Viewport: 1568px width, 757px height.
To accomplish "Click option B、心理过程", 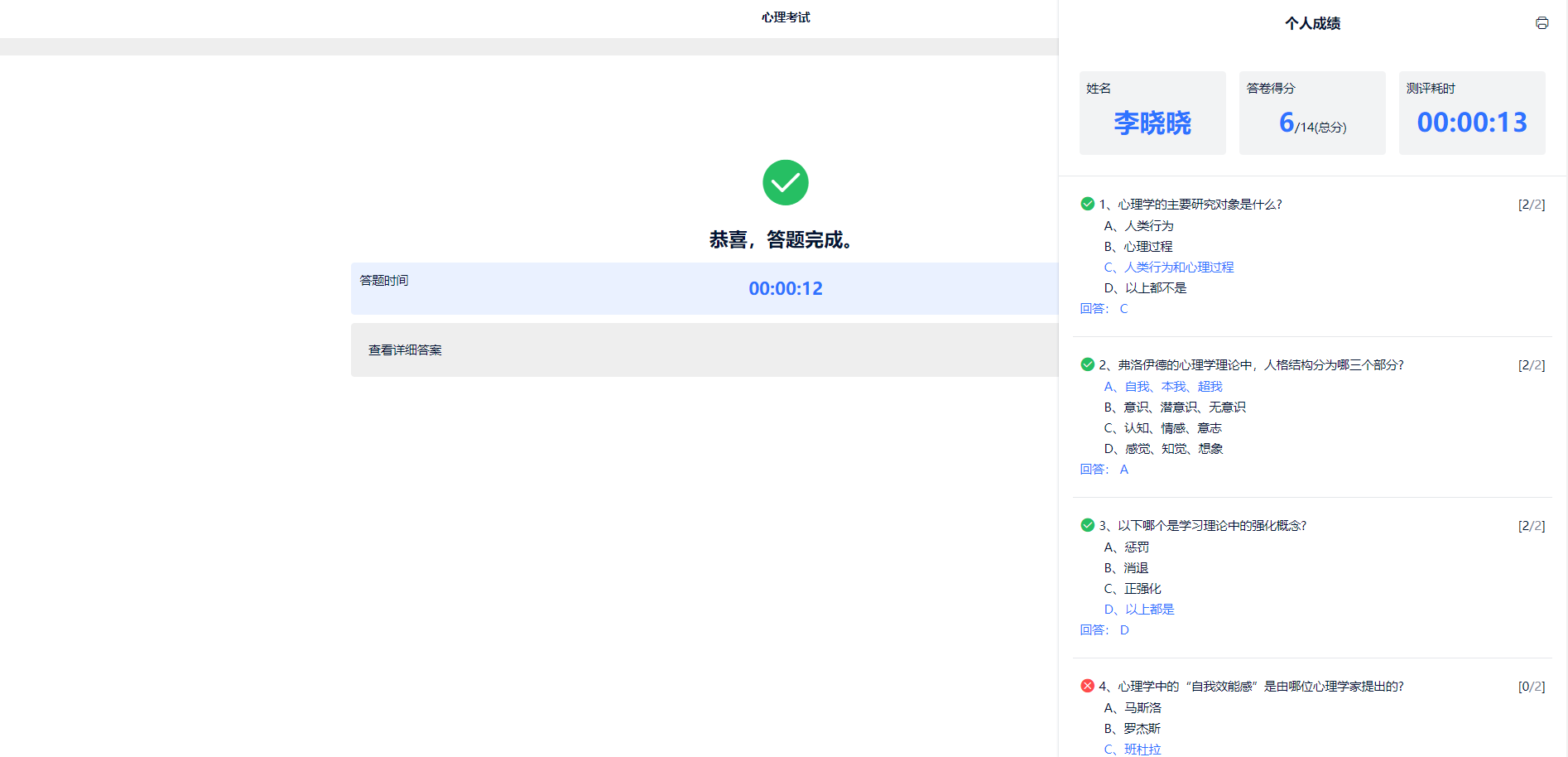I will pyautogui.click(x=1138, y=246).
